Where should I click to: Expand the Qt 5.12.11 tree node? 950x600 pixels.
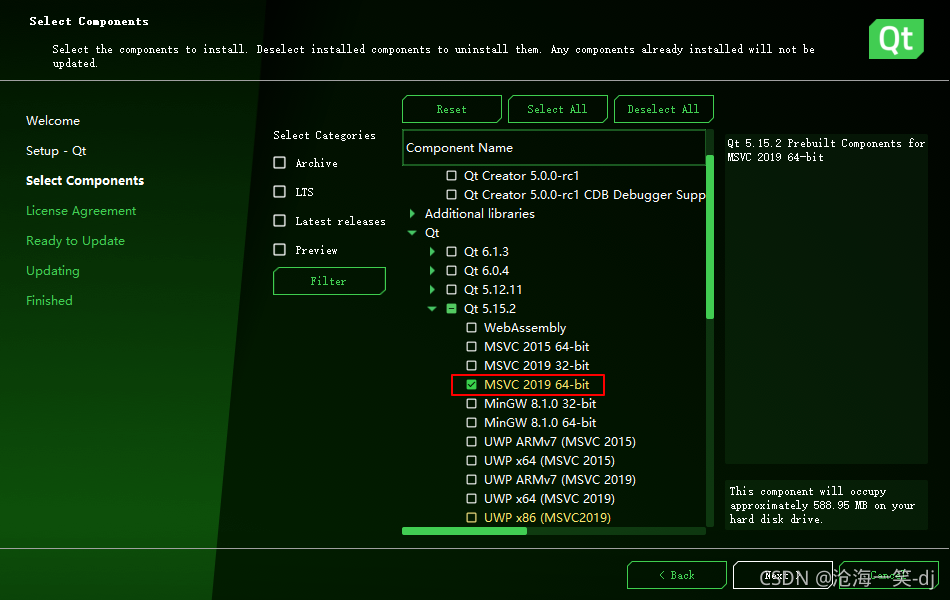432,290
